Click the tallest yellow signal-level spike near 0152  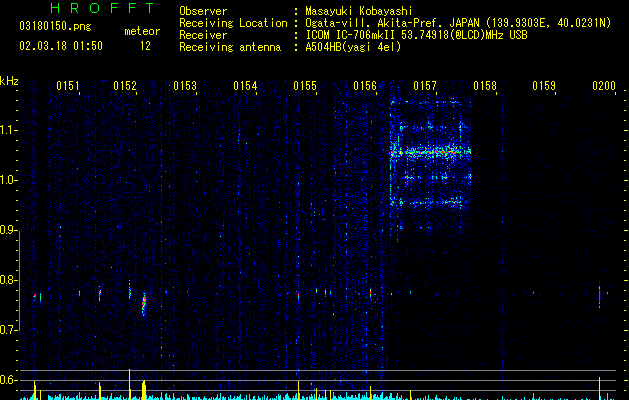[129, 384]
